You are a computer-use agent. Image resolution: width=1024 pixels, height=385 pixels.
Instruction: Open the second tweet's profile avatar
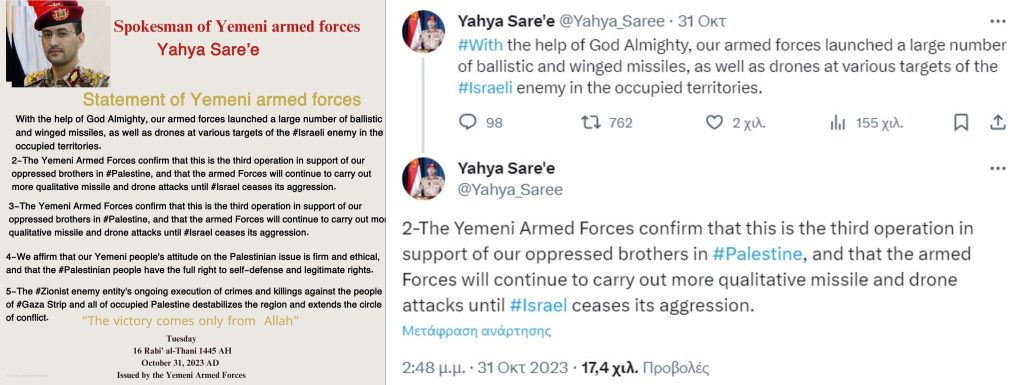tap(423, 178)
